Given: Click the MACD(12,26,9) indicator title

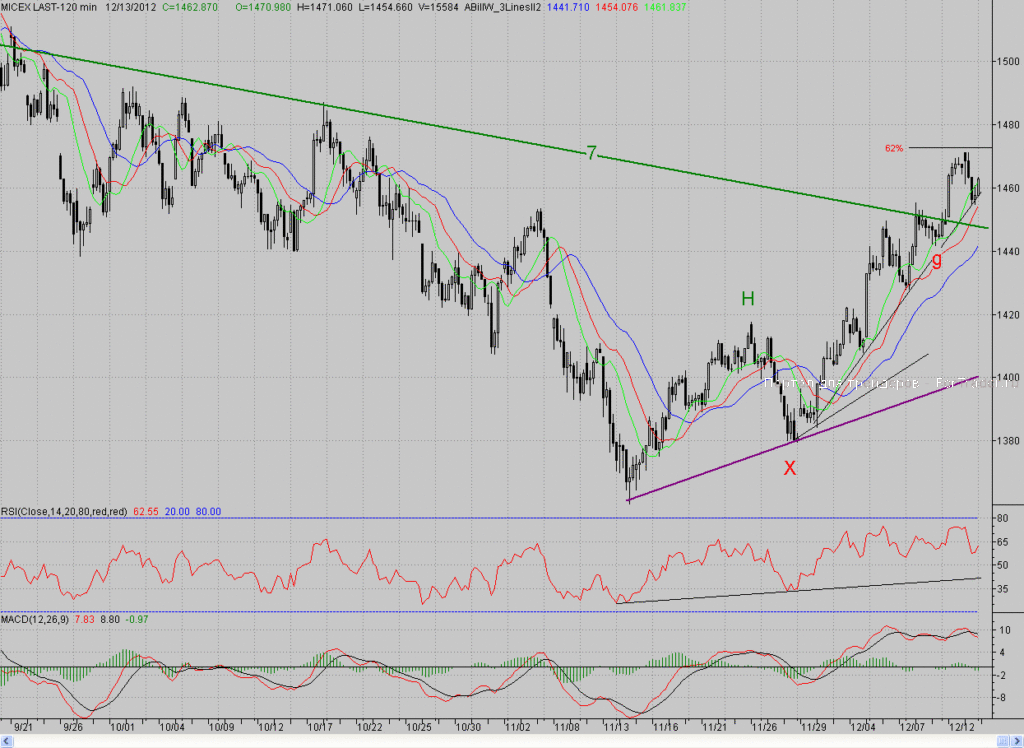Looking at the screenshot, I should (35, 619).
